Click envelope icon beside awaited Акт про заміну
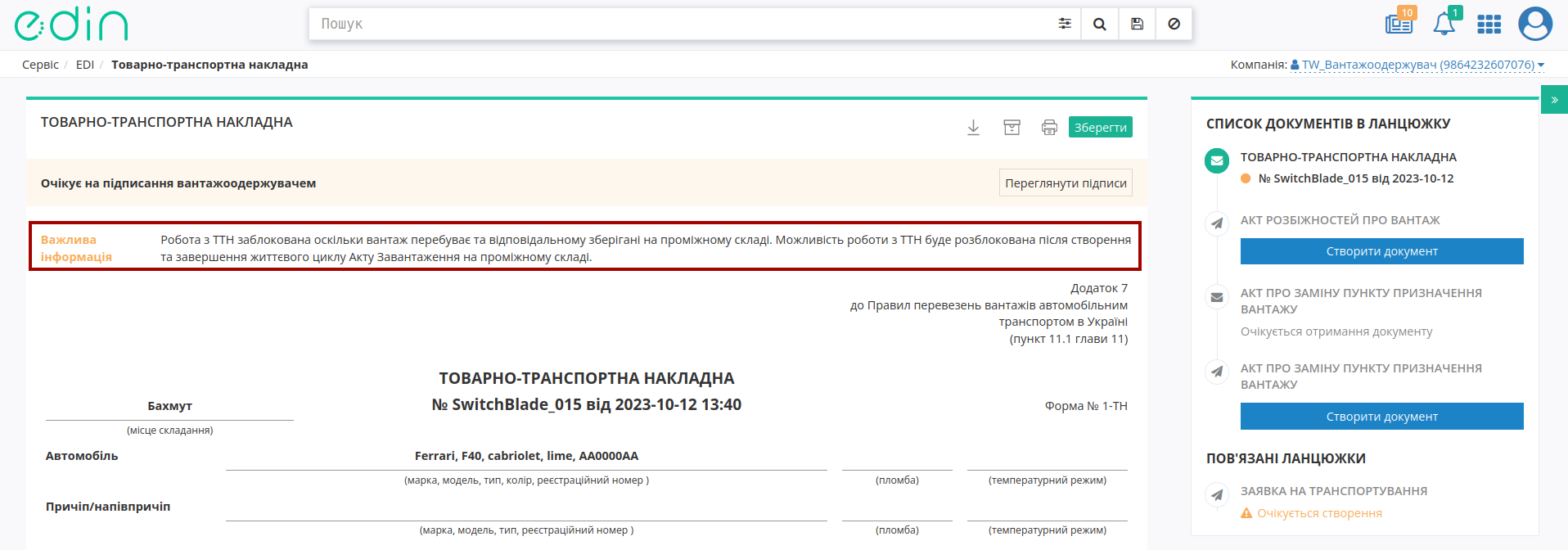The image size is (1568, 550). pyautogui.click(x=1217, y=297)
